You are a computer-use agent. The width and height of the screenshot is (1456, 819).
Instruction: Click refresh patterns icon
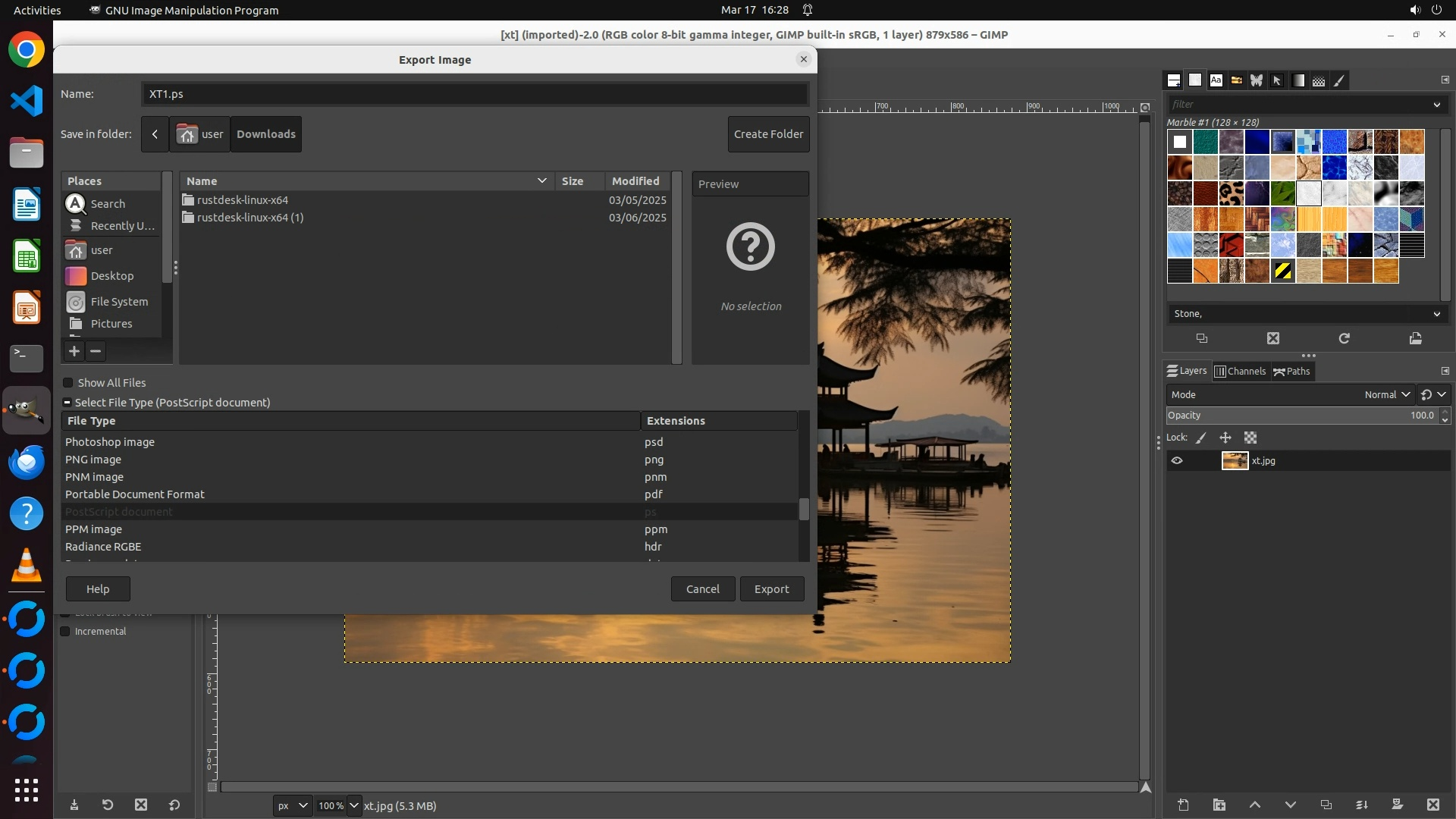click(x=1344, y=338)
